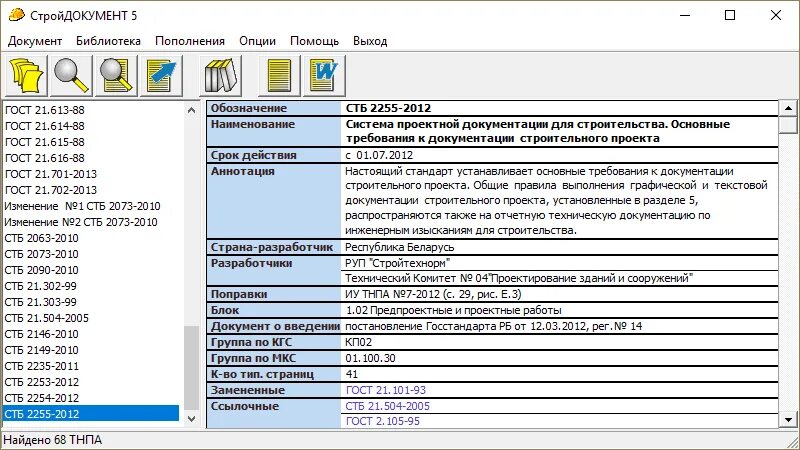Click the document list scrollbar thumb
The image size is (800, 450).
(x=191, y=367)
